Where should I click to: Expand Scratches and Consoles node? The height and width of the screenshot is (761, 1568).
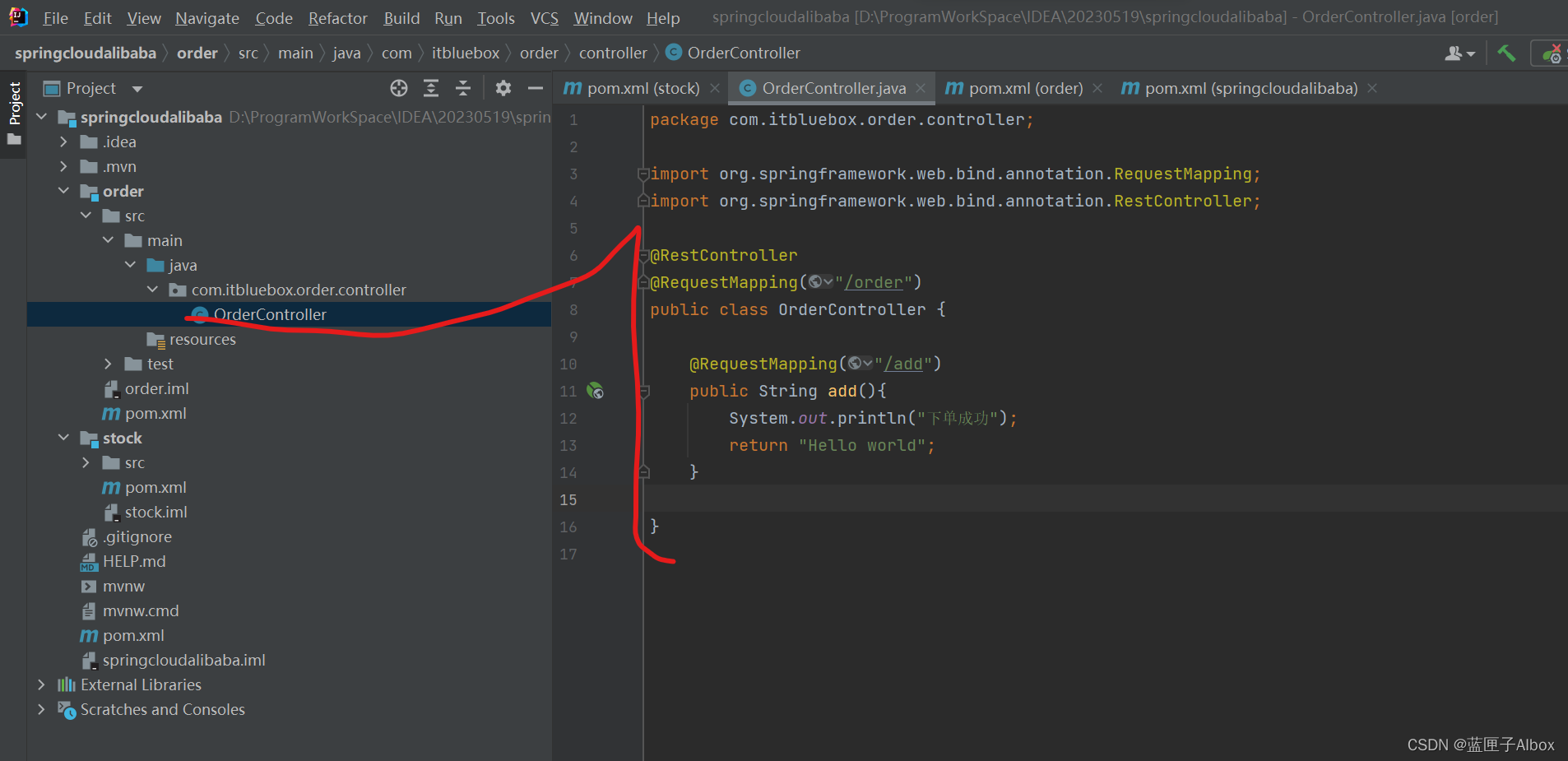(x=42, y=709)
